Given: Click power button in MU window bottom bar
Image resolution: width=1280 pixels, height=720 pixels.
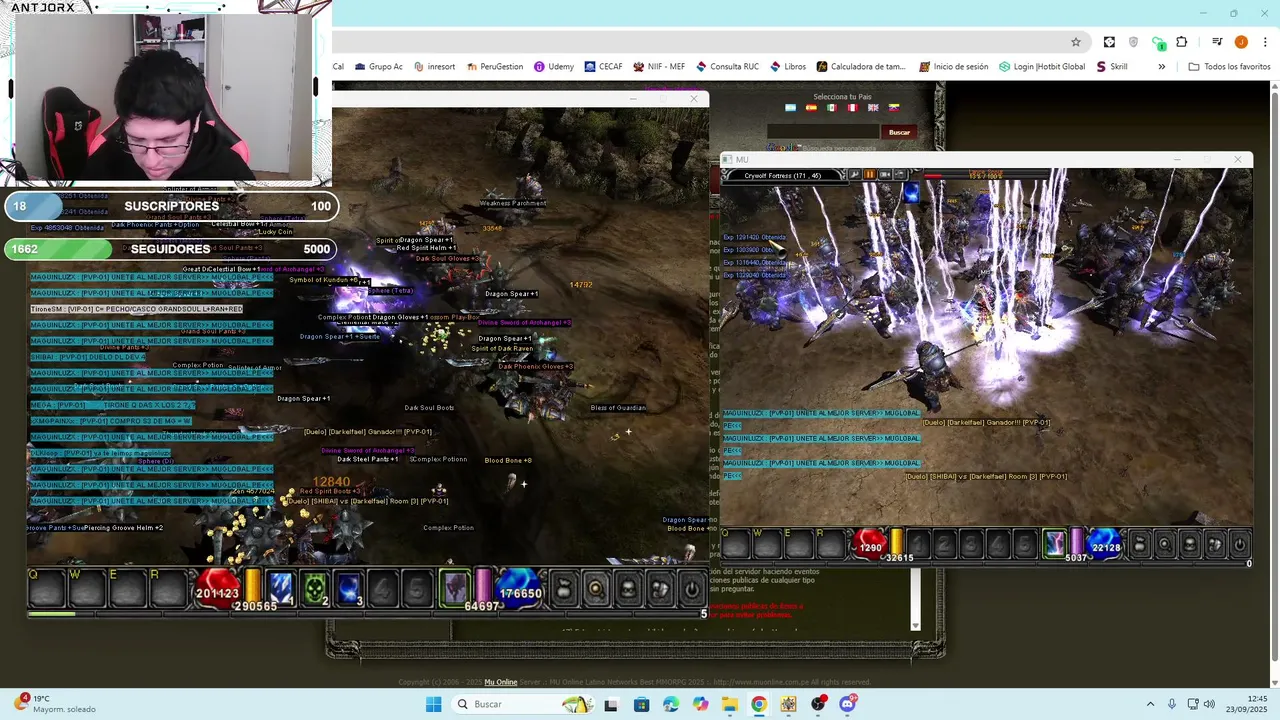Looking at the screenshot, I should tap(1240, 545).
